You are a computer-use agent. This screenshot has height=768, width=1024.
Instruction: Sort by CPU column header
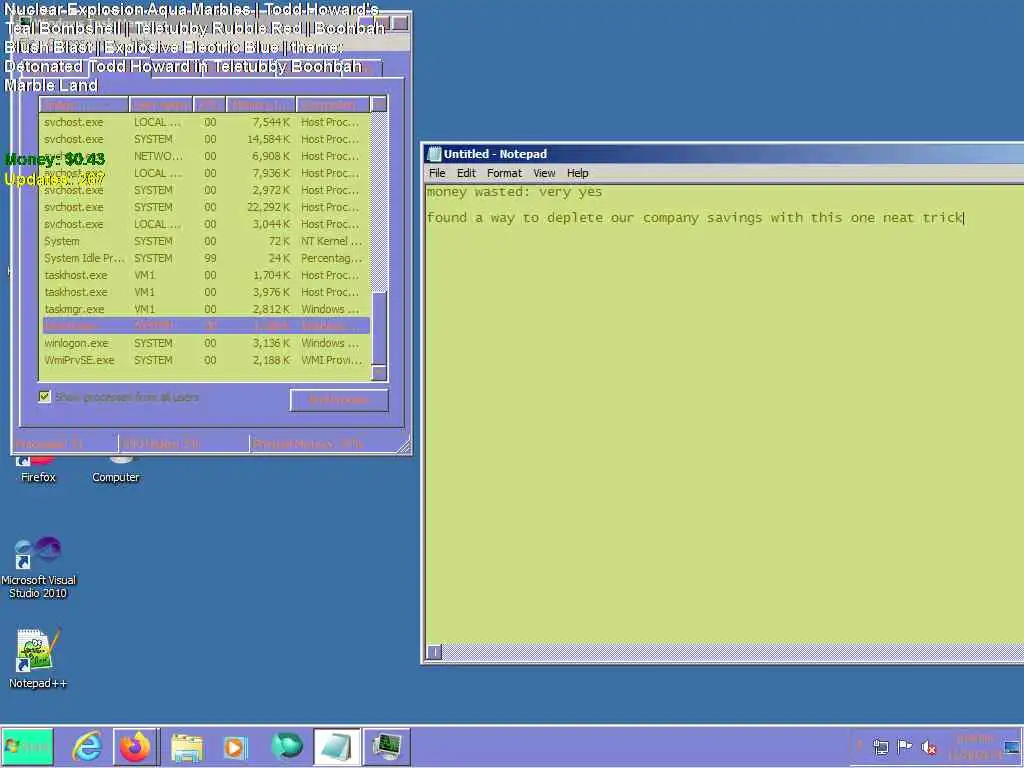tap(209, 104)
